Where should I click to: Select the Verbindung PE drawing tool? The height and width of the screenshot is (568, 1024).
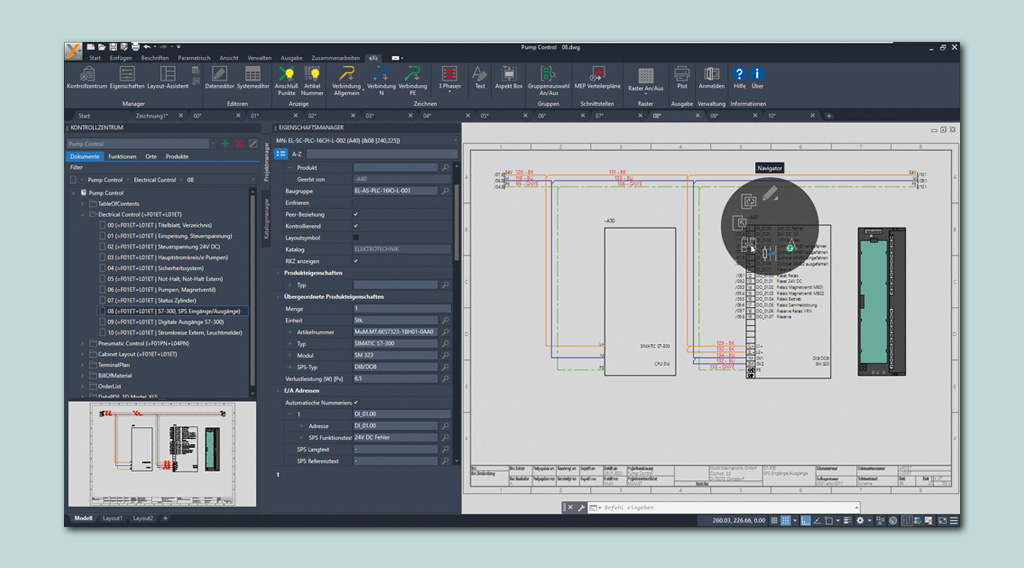412,75
